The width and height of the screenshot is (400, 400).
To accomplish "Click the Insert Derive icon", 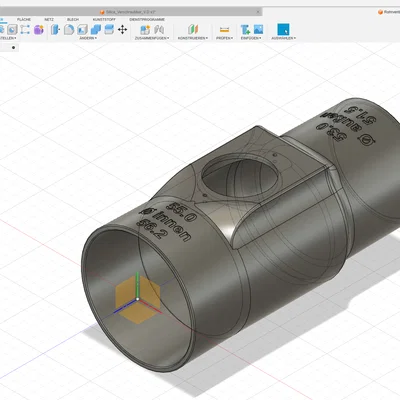I will coord(245,30).
